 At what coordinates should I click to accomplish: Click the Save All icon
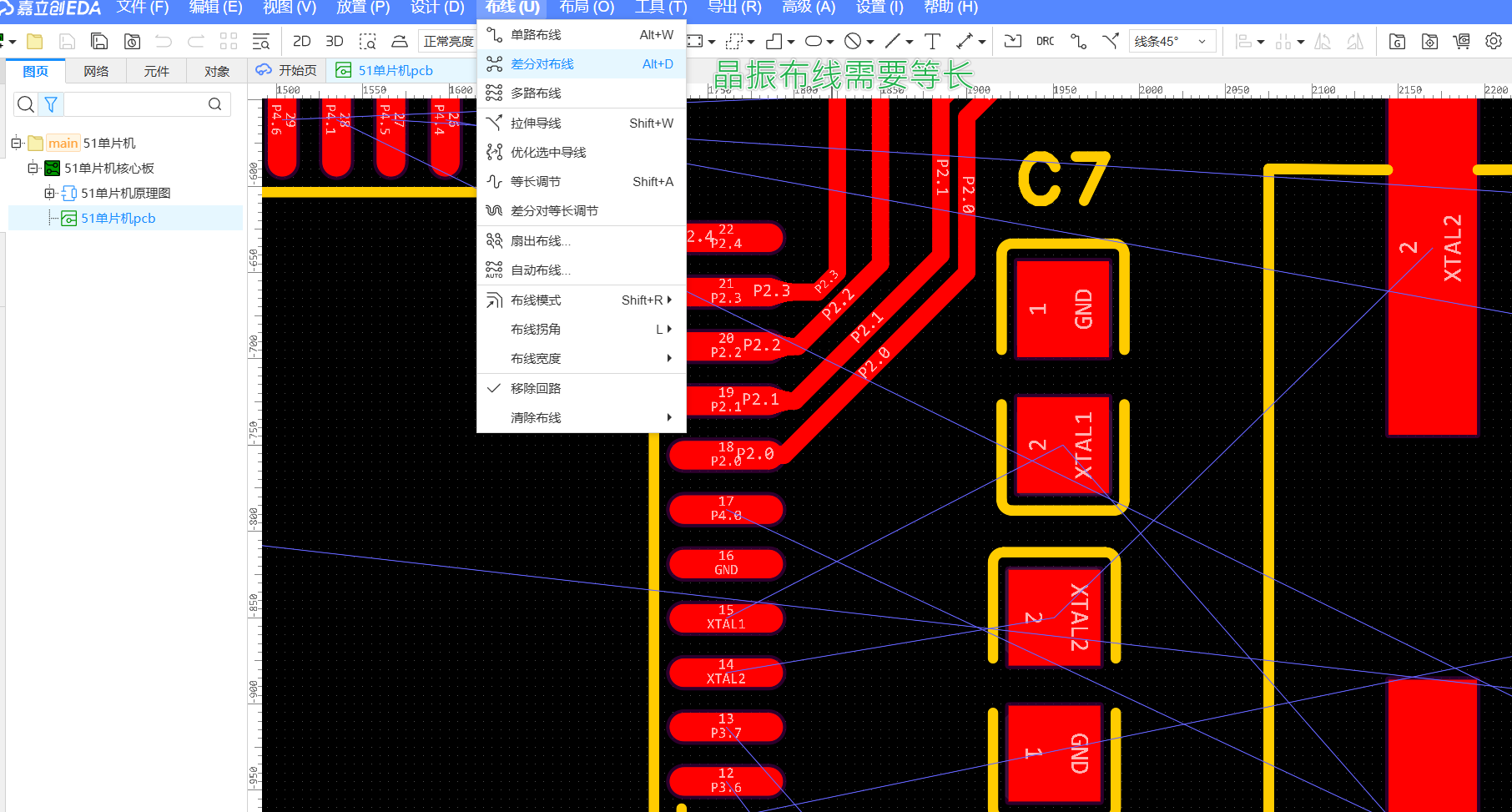pos(99,41)
